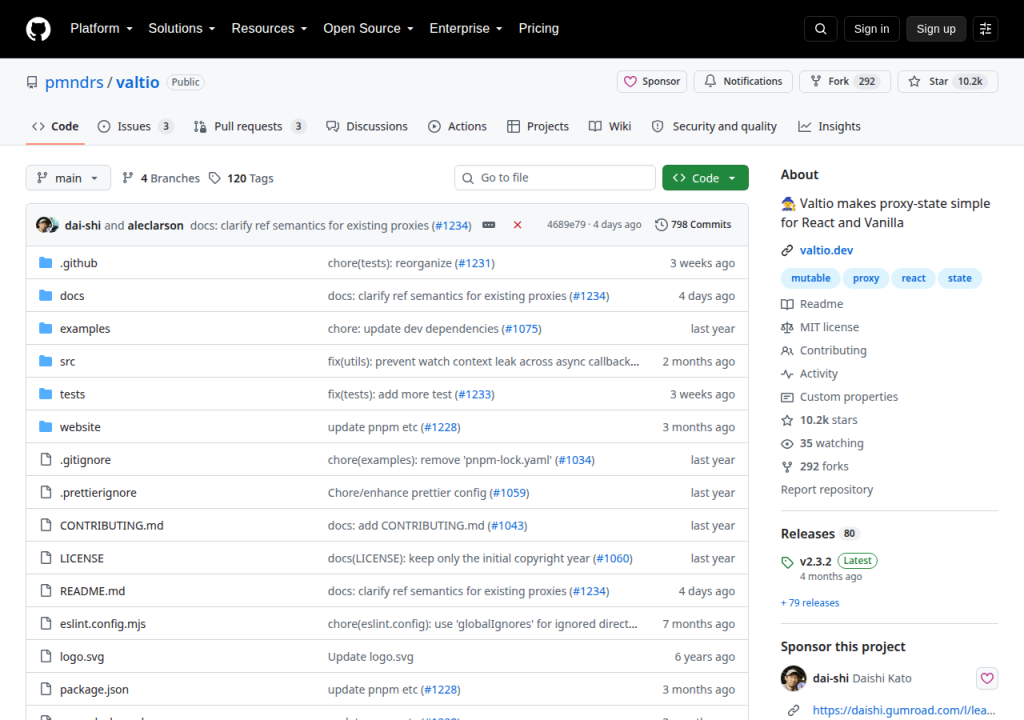
Task: Open README.md file
Action: [x=92, y=591]
